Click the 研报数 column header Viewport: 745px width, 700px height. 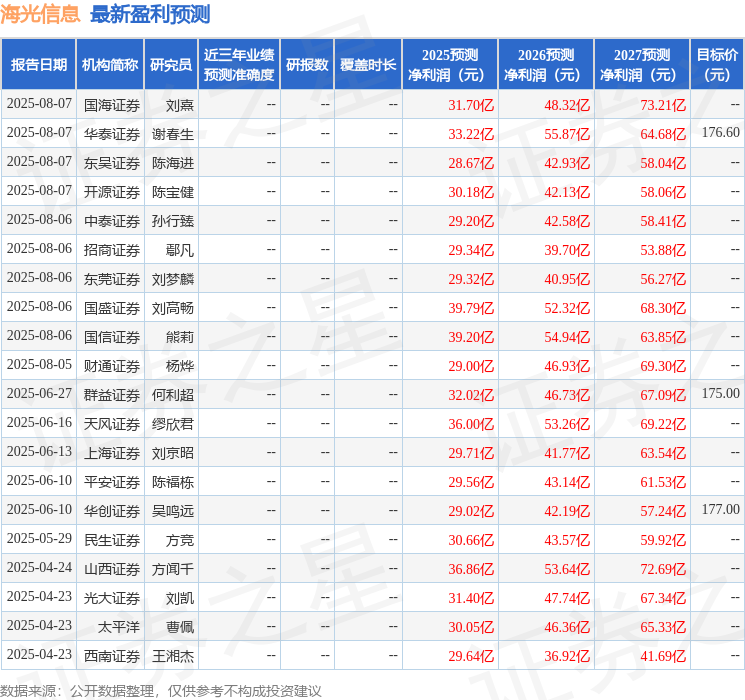[x=306, y=65]
